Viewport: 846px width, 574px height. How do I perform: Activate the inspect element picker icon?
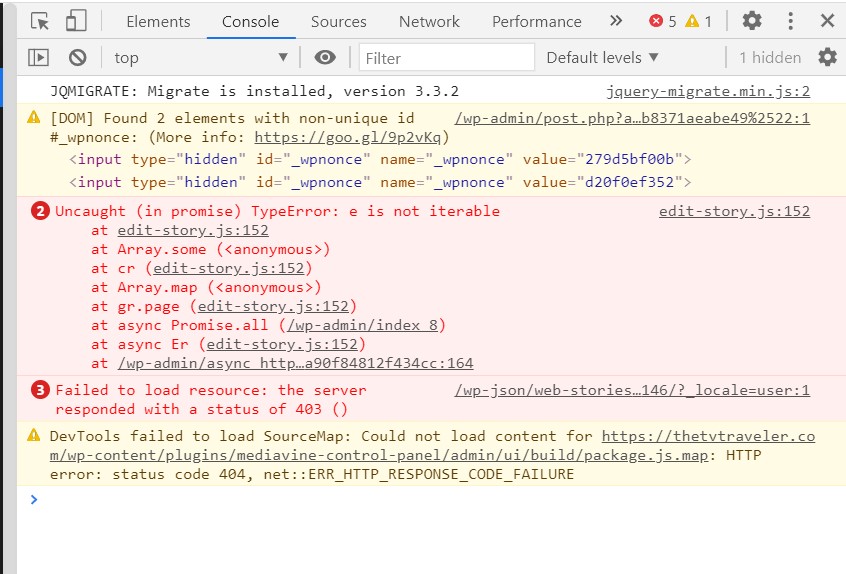40,21
